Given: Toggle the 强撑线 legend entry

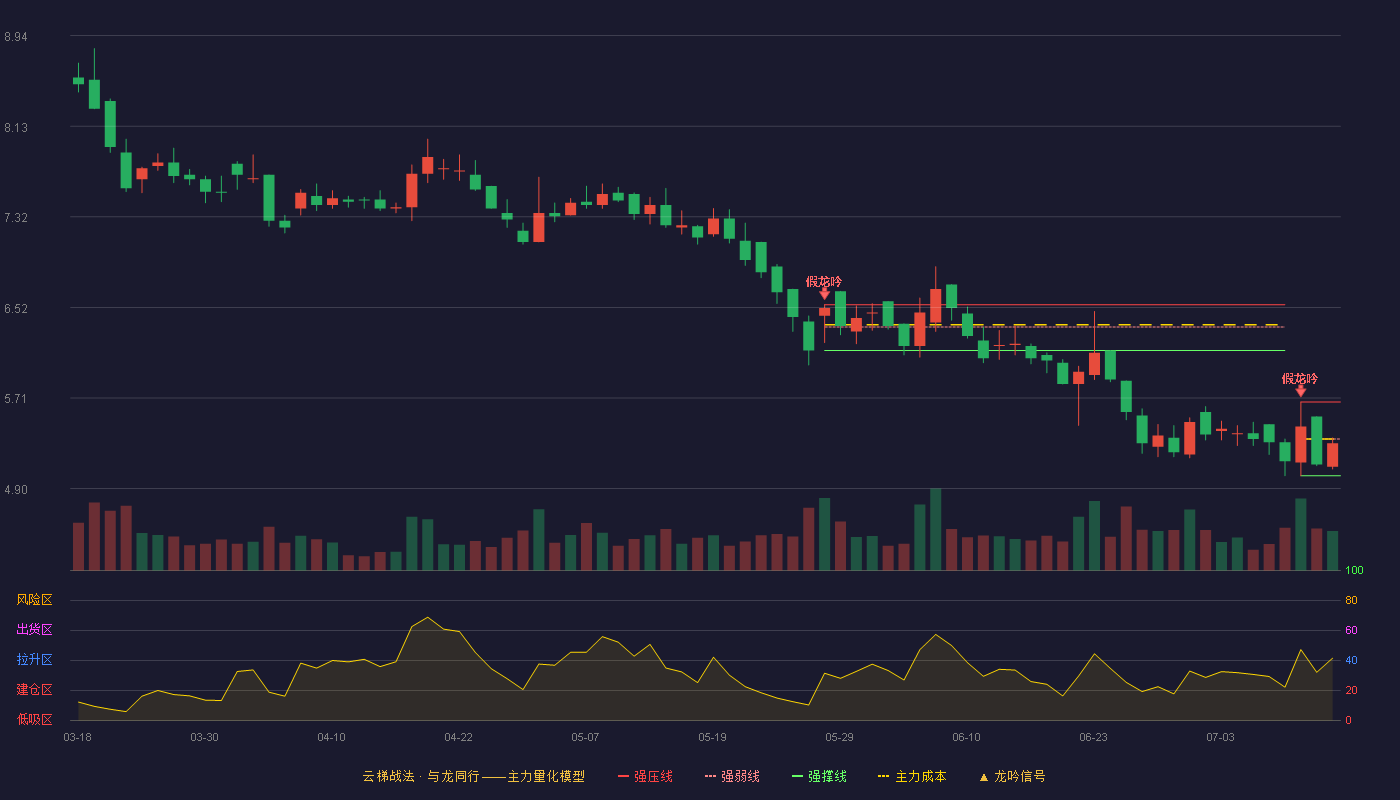Looking at the screenshot, I should coord(819,776).
